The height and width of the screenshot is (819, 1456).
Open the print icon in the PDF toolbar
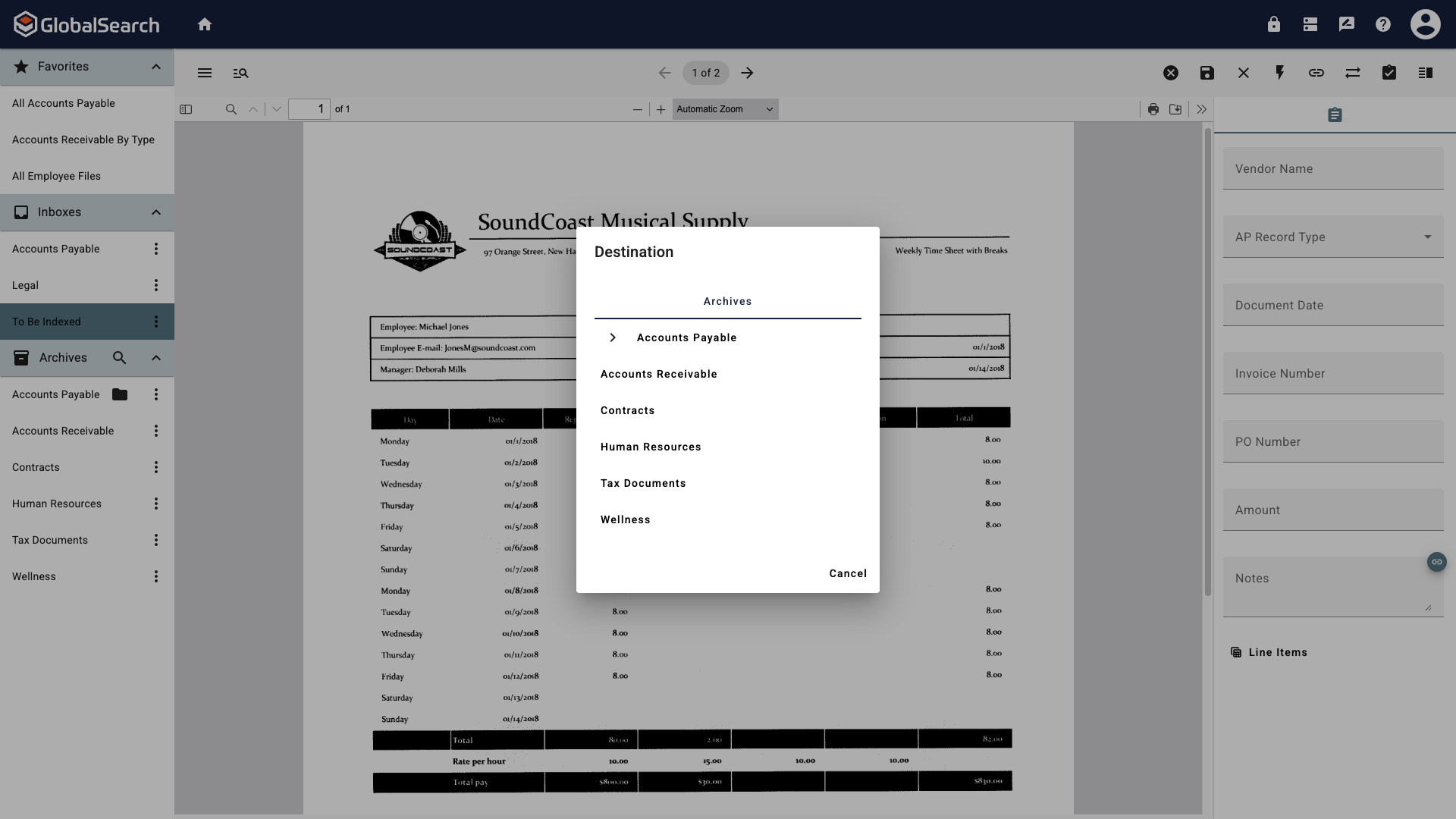(x=1153, y=108)
